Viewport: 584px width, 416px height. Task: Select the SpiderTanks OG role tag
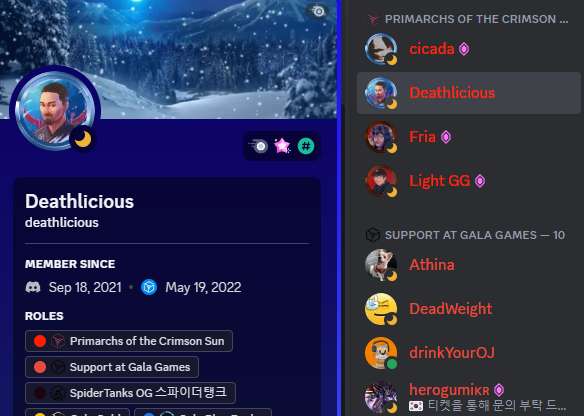point(130,393)
